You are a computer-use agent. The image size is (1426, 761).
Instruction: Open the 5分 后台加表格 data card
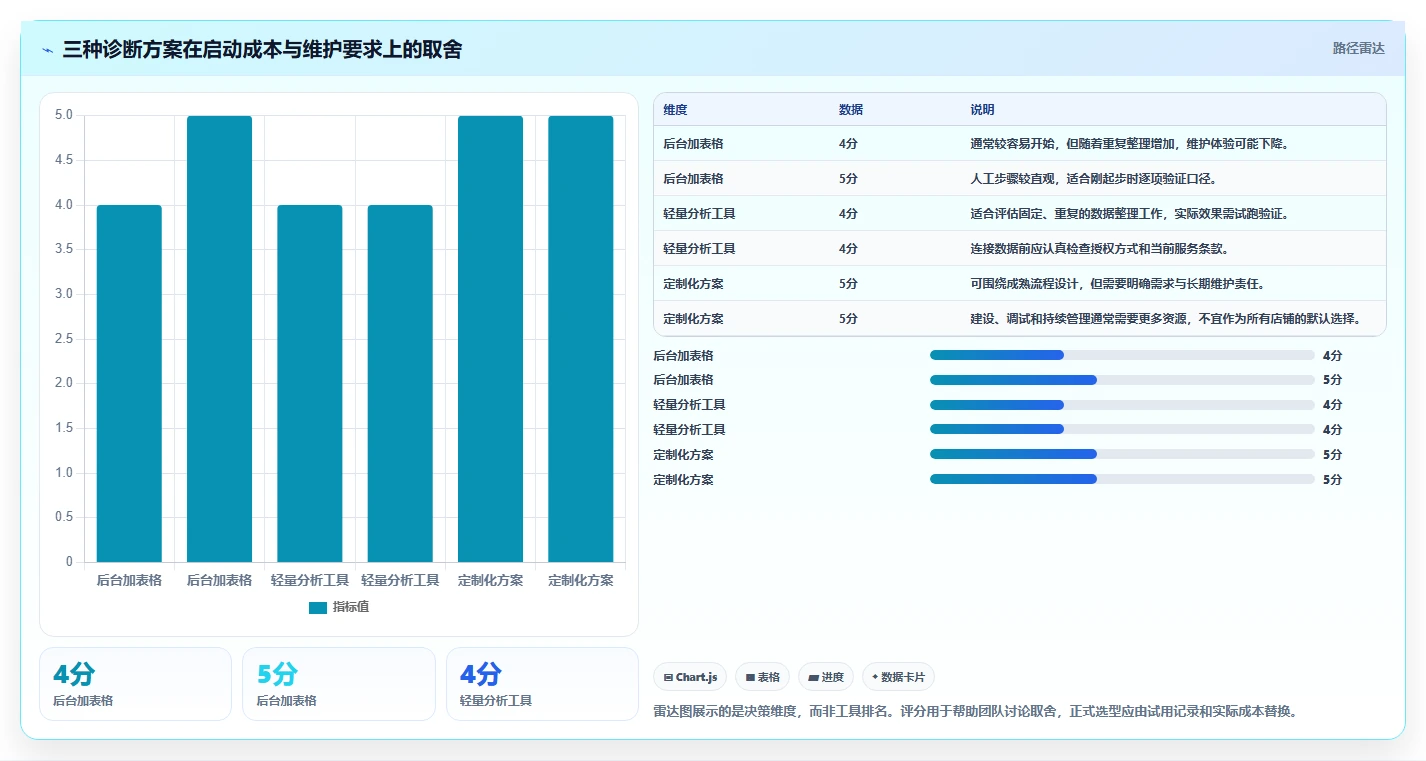click(x=339, y=684)
